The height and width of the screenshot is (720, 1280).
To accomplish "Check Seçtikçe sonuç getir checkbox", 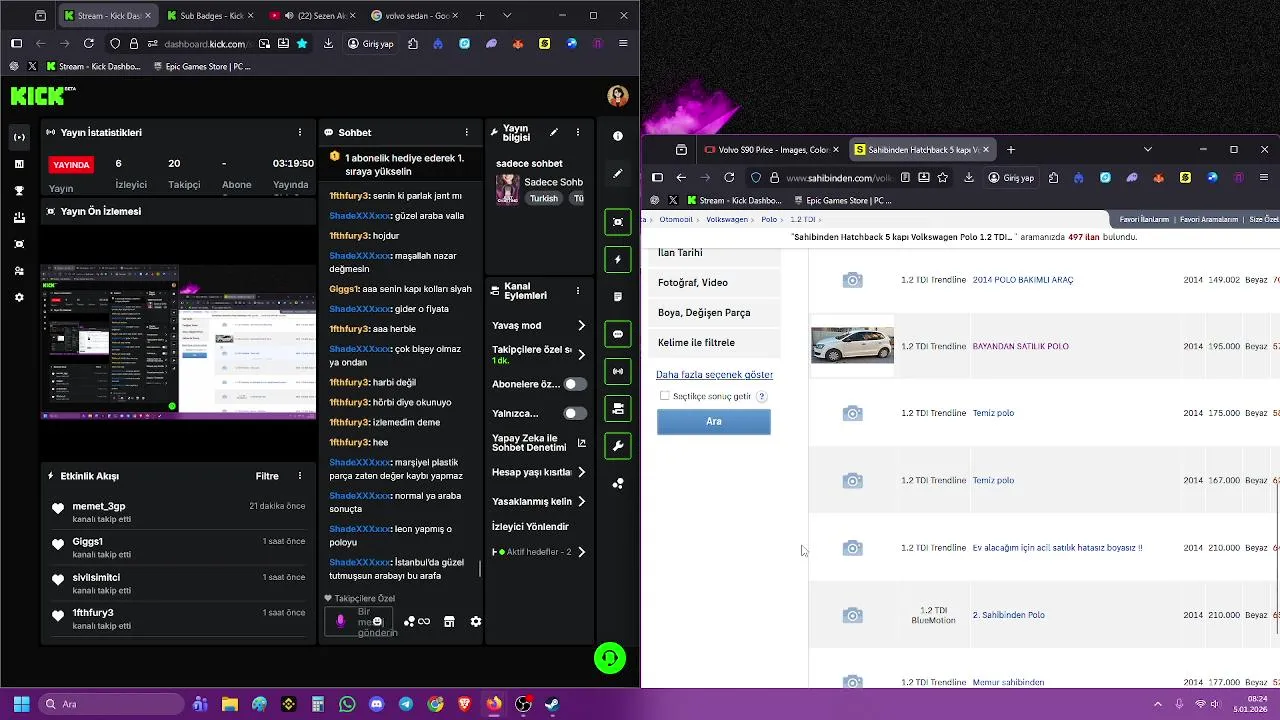I will pos(664,396).
